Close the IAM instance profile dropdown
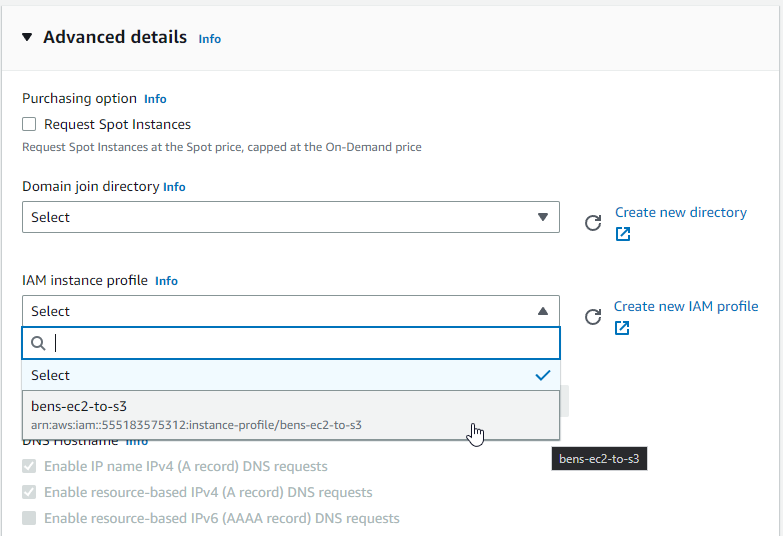Screen dimensions: 783x536 point(290,311)
